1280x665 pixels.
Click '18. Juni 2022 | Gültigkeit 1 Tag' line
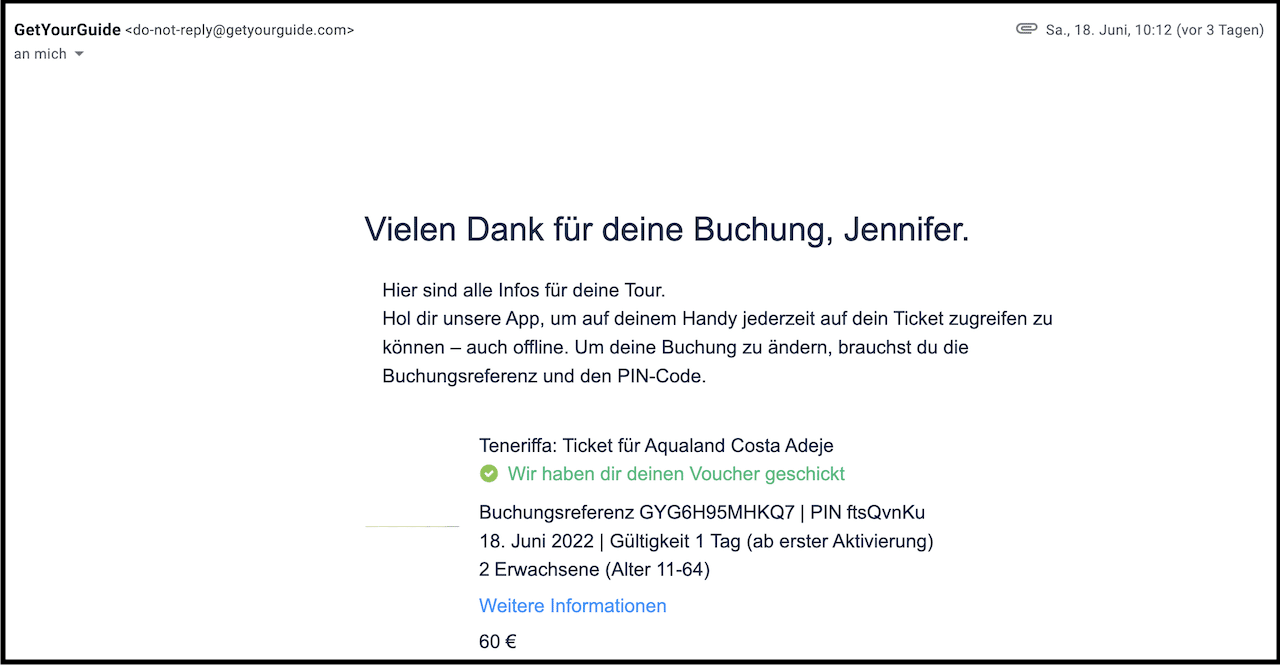706,542
